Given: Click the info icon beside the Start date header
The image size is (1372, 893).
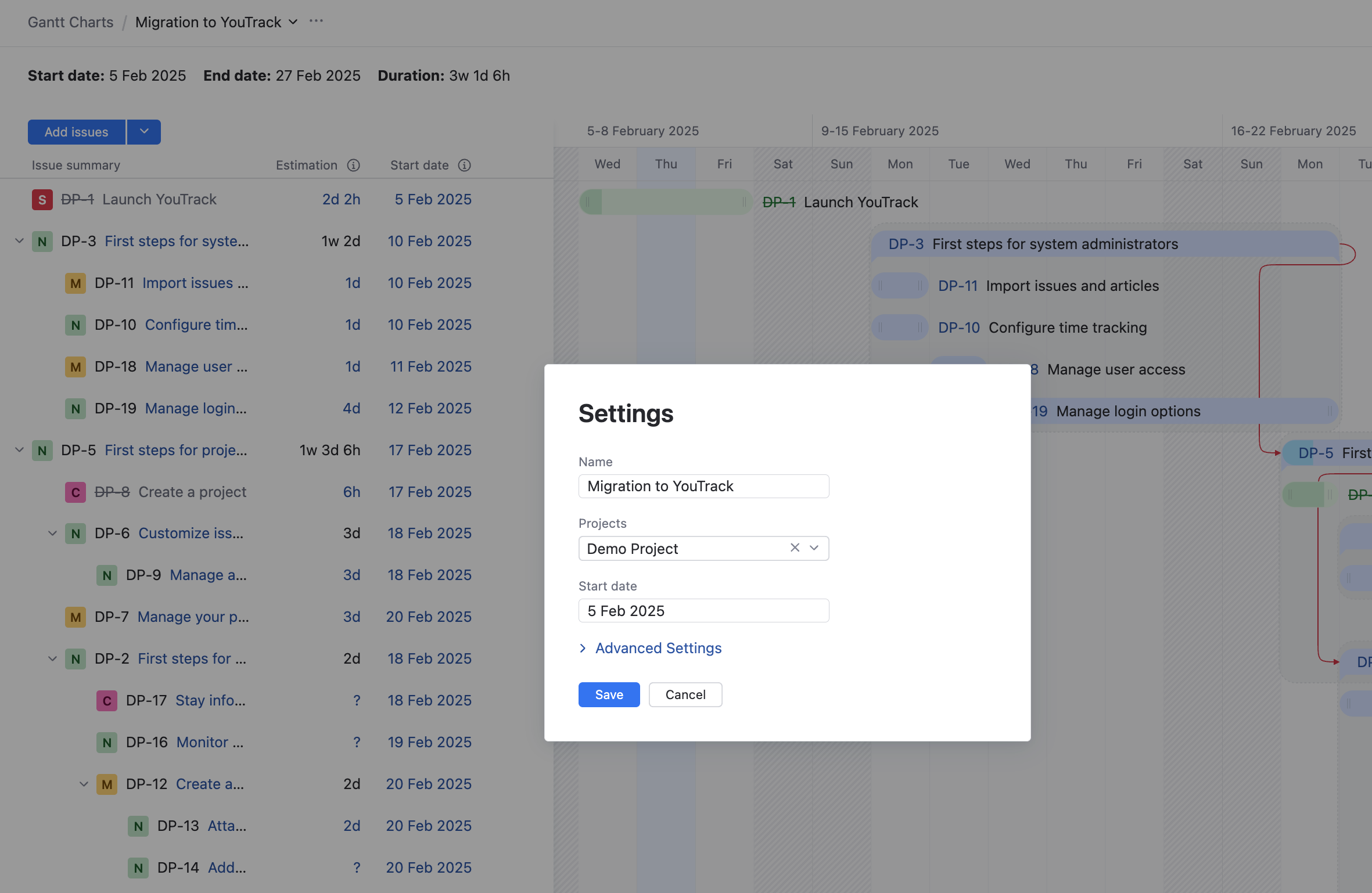Looking at the screenshot, I should coord(464,165).
